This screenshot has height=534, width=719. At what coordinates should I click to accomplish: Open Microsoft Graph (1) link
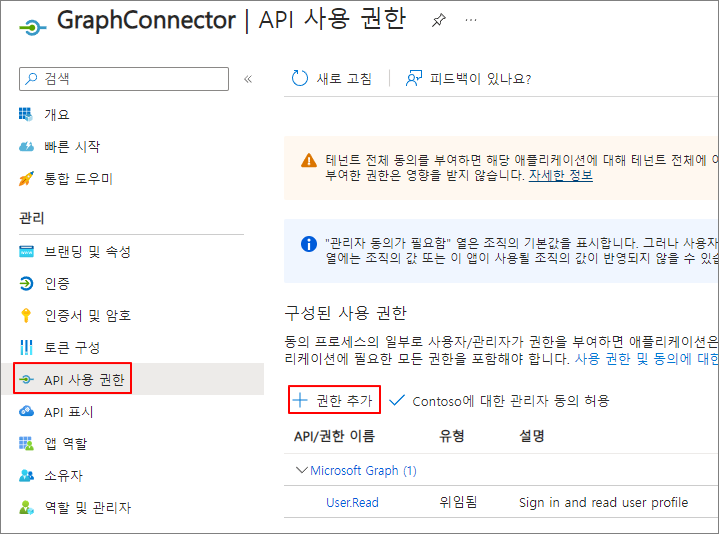(363, 471)
